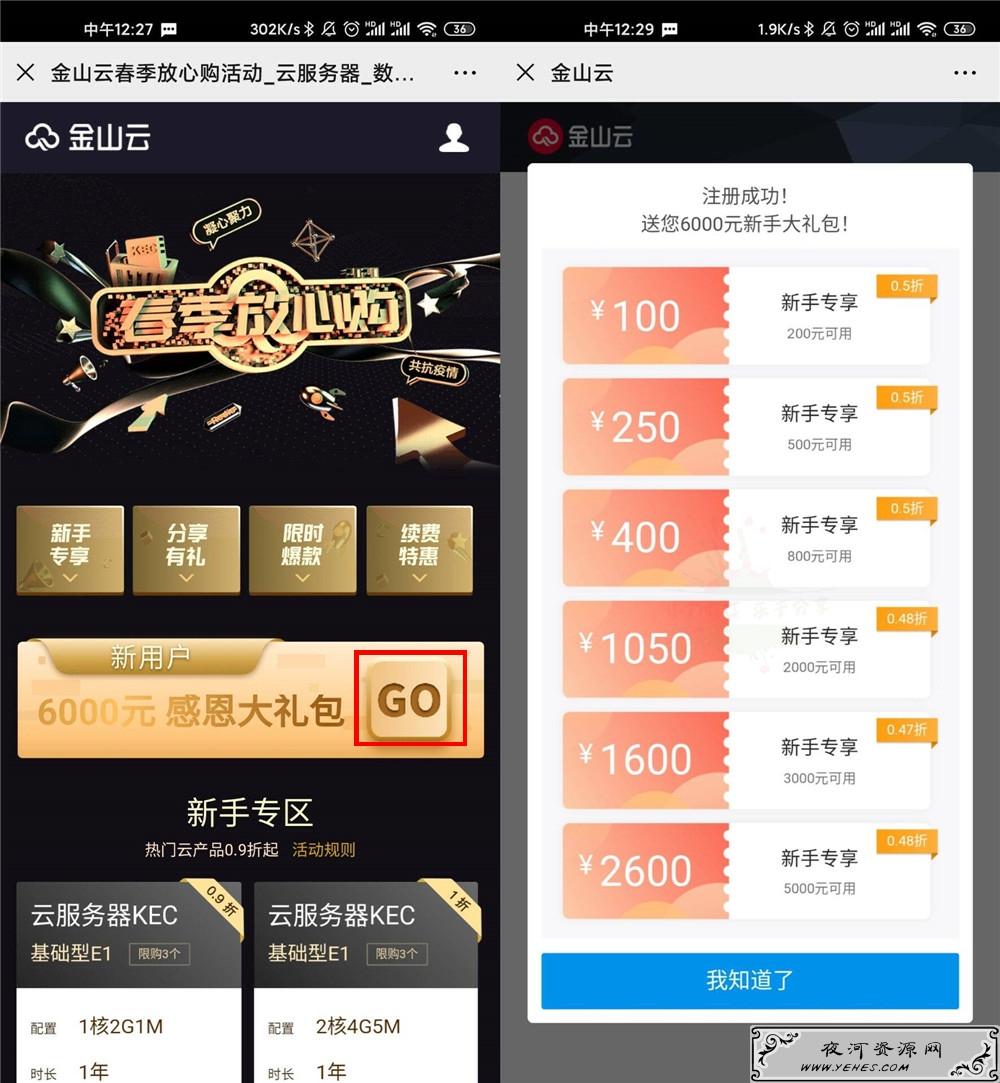Select the ¥1050 coupon card
The image size is (1000, 1083).
(747, 649)
